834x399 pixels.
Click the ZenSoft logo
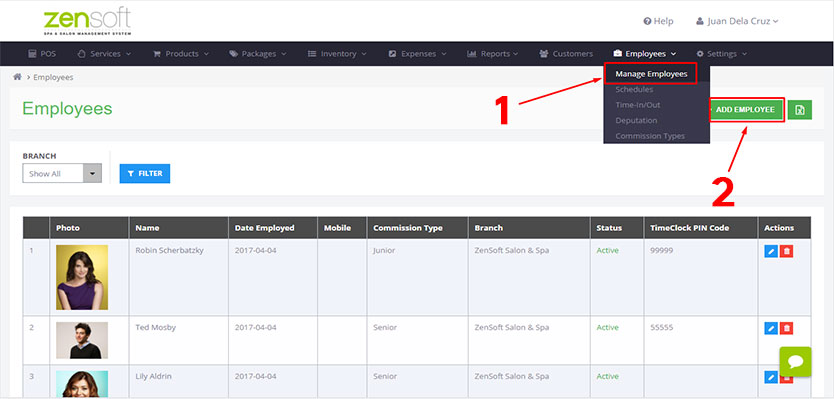tap(87, 22)
